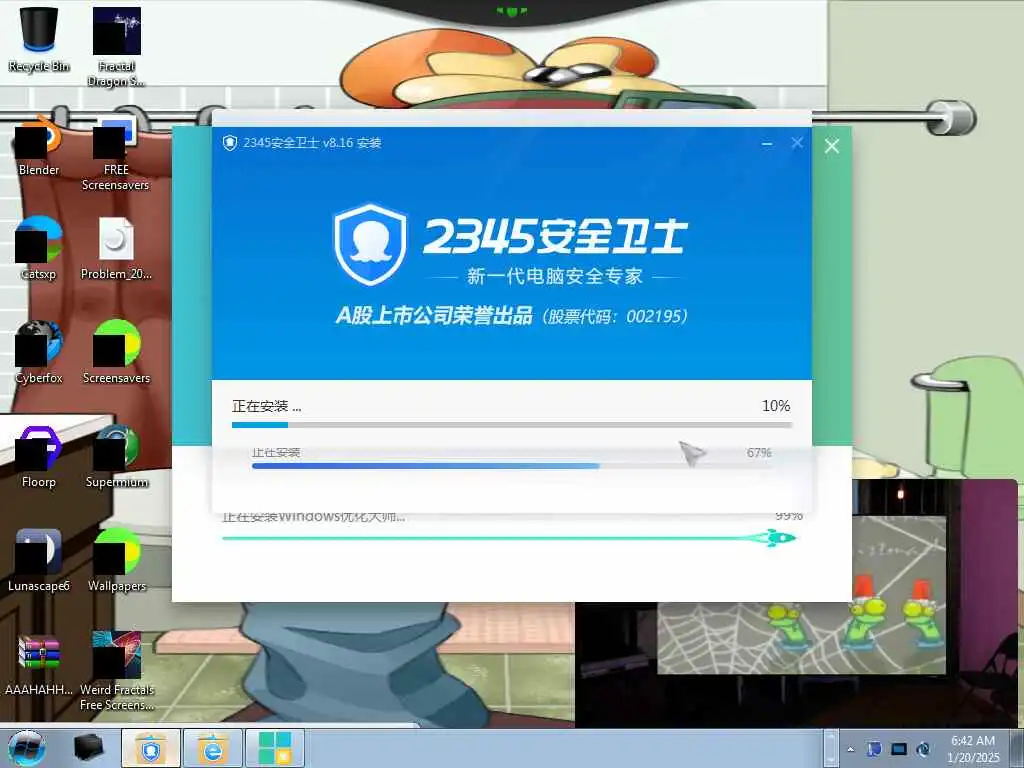The width and height of the screenshot is (1024, 768).
Task: Close the teal background installer window
Action: click(x=831, y=146)
